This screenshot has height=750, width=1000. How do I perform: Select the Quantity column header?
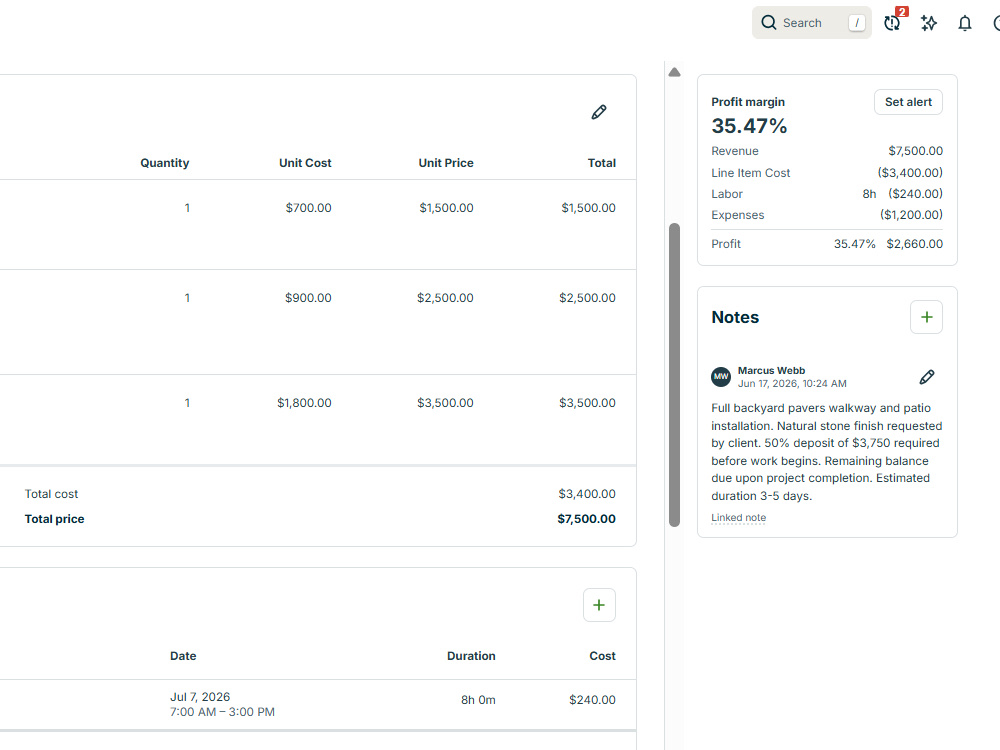165,163
